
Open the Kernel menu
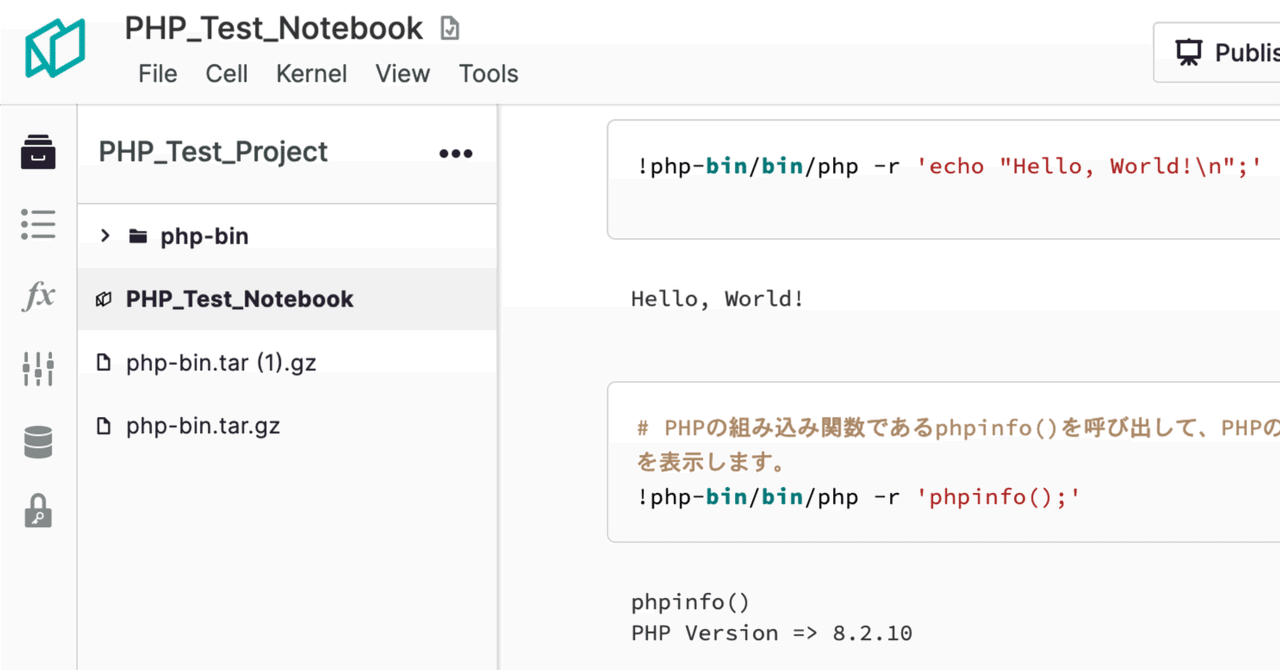point(311,73)
